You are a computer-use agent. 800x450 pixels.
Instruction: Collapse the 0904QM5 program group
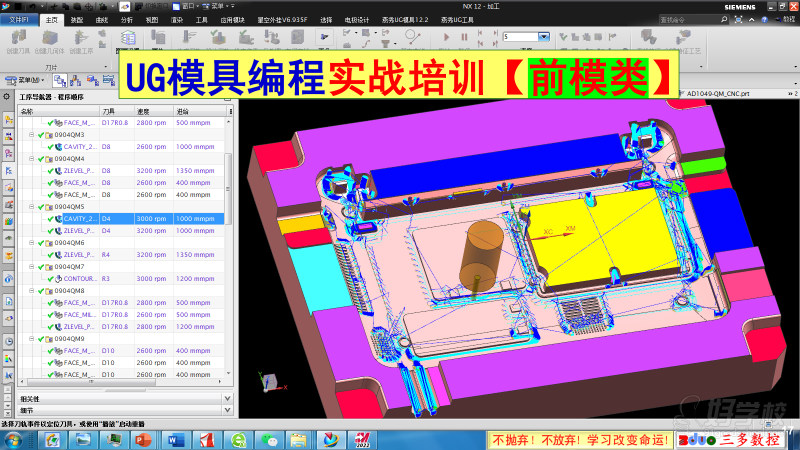click(31, 207)
